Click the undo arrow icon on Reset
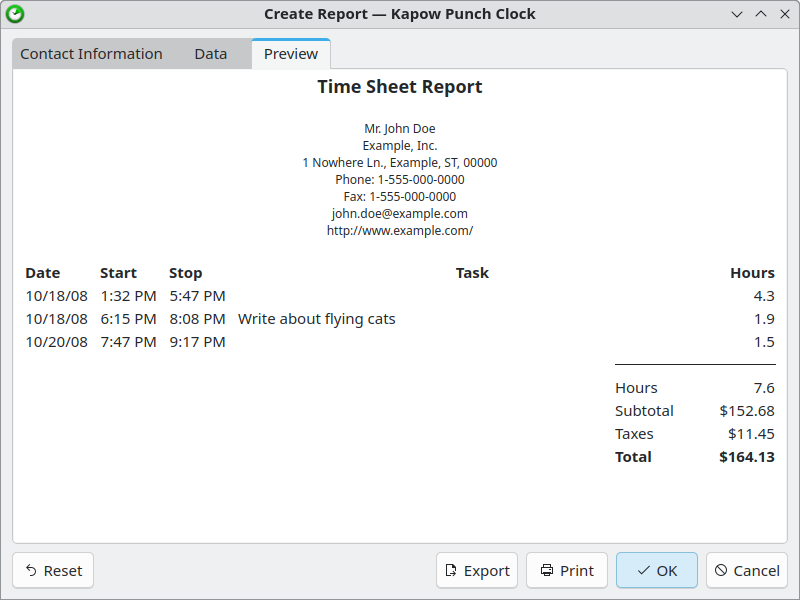Image resolution: width=800 pixels, height=600 pixels. click(31, 571)
